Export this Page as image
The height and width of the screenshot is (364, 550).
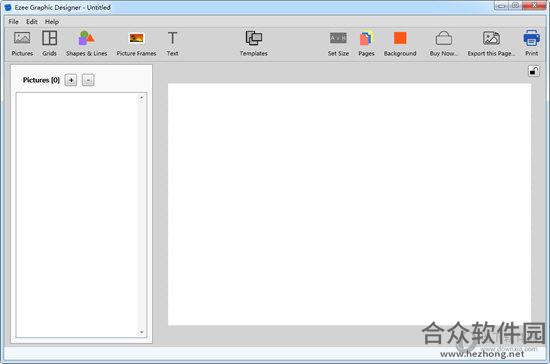click(491, 43)
